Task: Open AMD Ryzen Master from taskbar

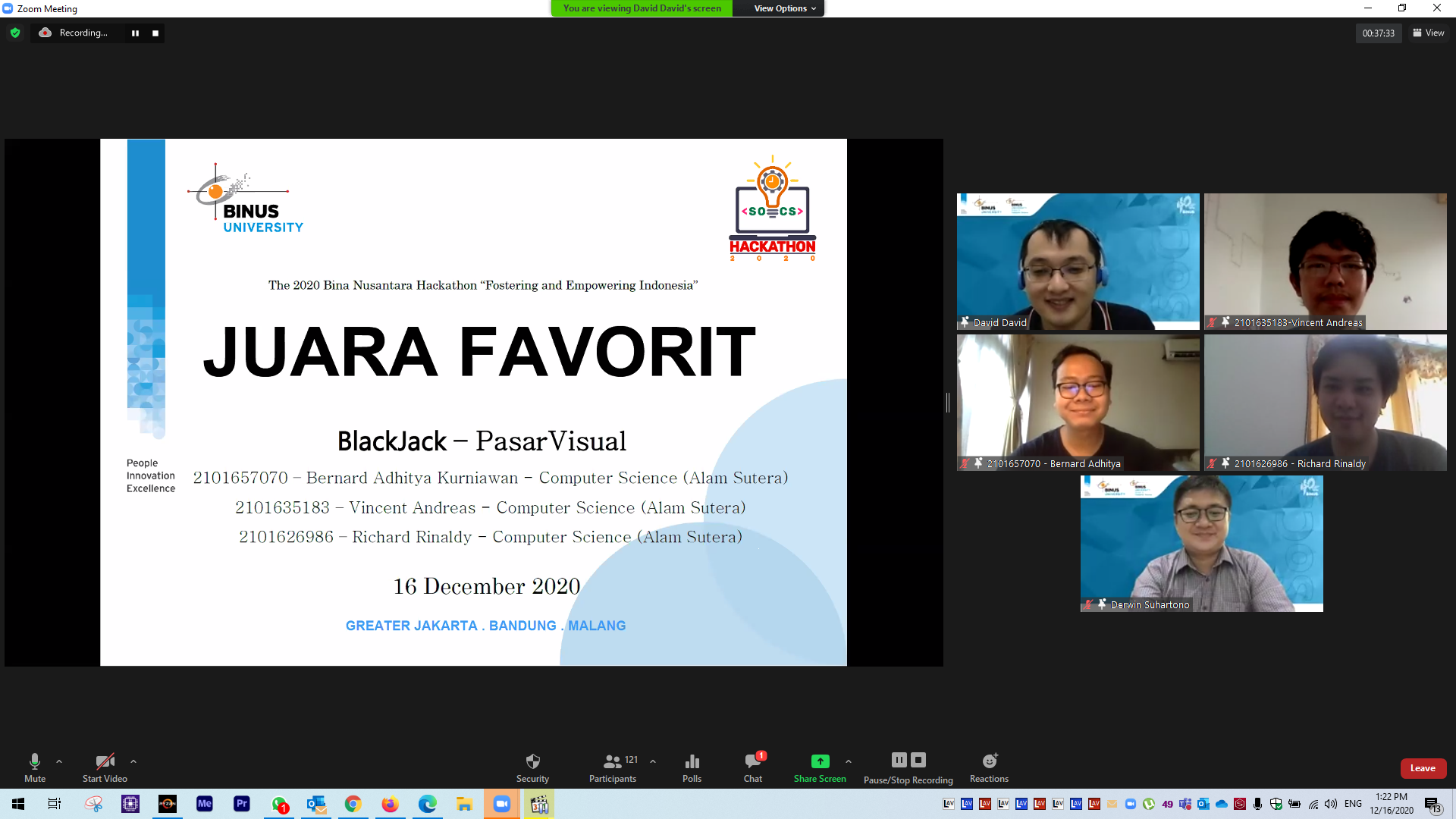Action: pyautogui.click(x=168, y=804)
